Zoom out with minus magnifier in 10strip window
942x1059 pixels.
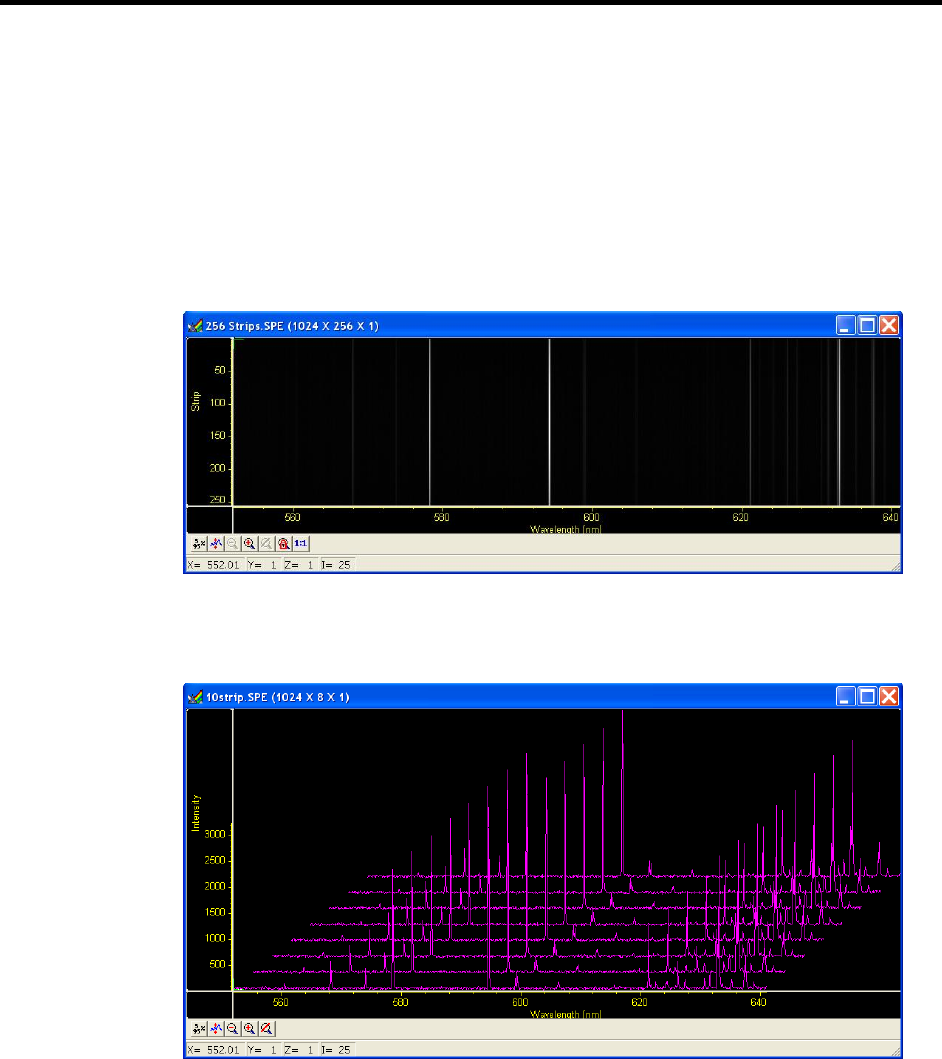point(233,1029)
